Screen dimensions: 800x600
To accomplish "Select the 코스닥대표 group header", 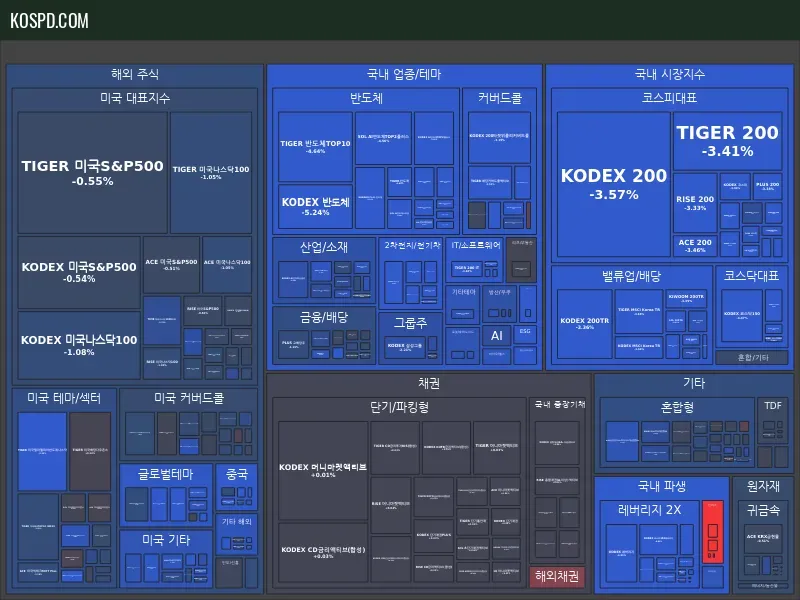I will 752,276.
